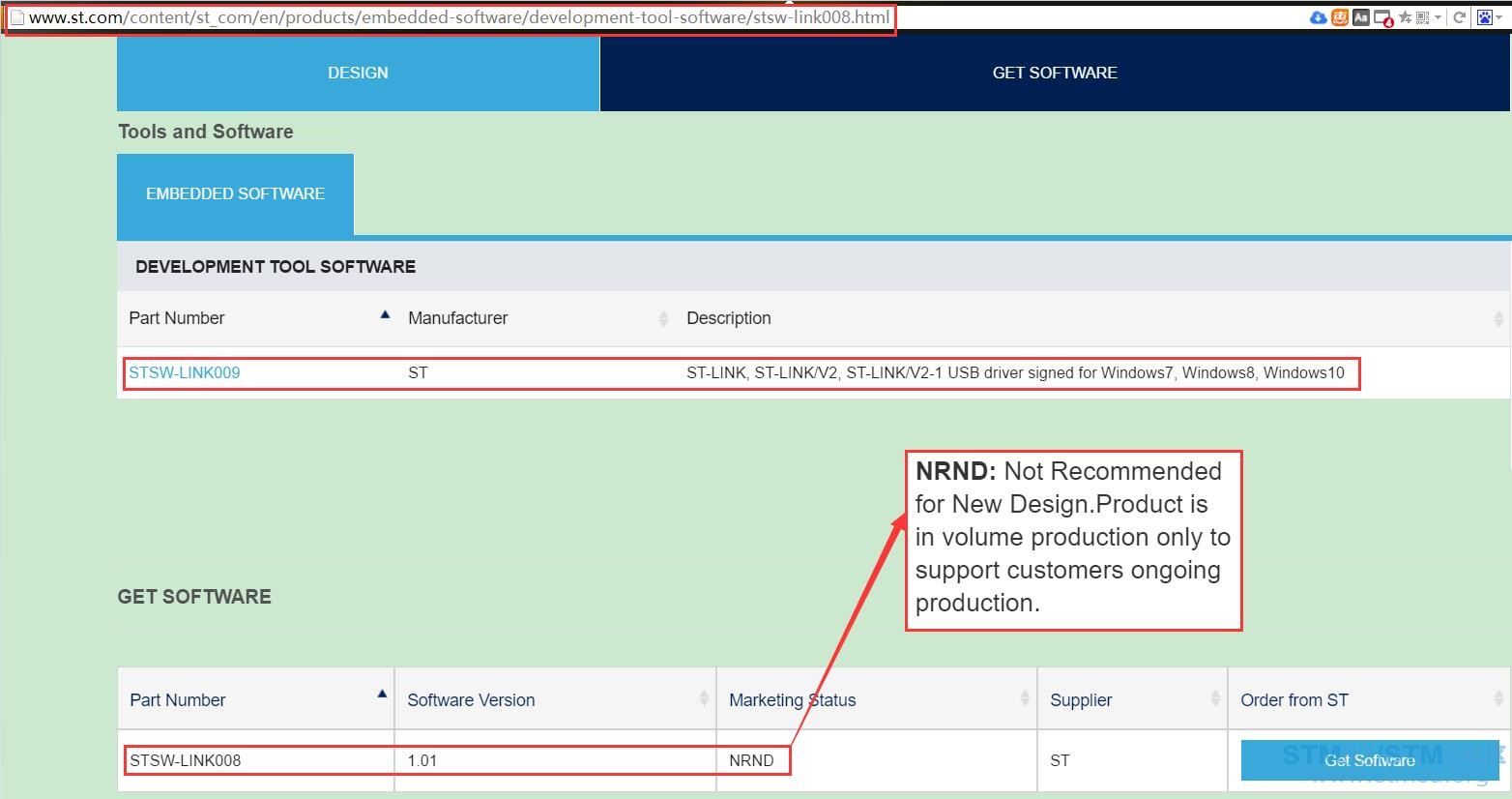The height and width of the screenshot is (799, 1512).
Task: Click the page icon left of the URL
Action: [x=16, y=17]
